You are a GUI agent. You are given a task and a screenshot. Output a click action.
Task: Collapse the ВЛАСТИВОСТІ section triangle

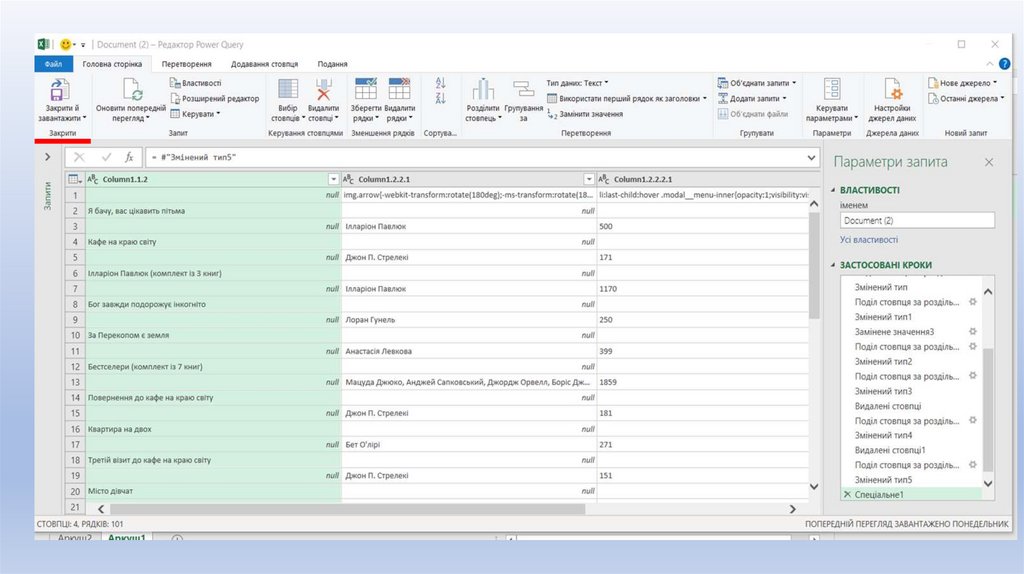click(833, 190)
